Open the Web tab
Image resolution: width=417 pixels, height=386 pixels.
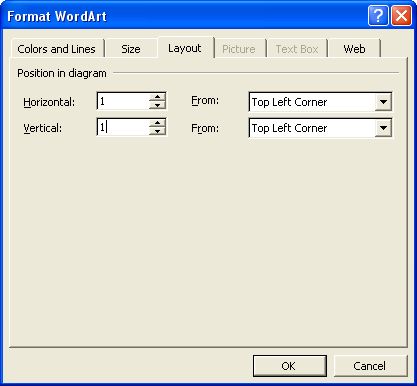[354, 49]
